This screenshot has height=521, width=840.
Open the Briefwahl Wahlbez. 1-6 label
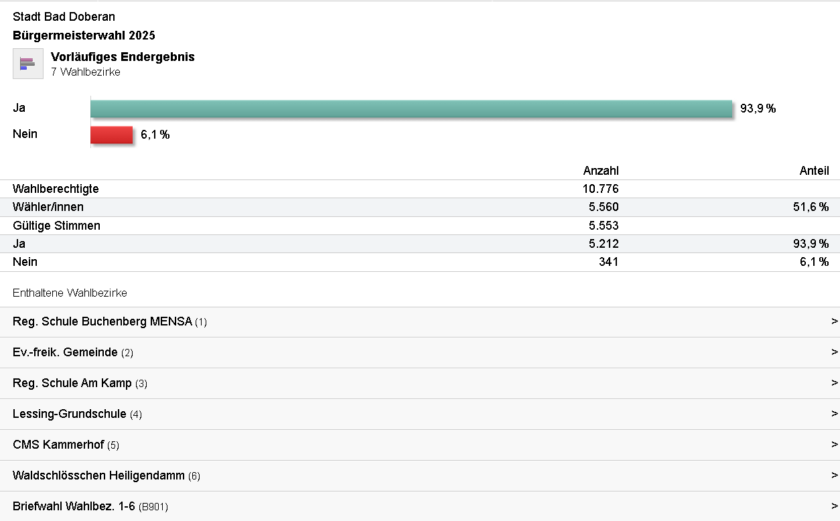tap(74, 506)
